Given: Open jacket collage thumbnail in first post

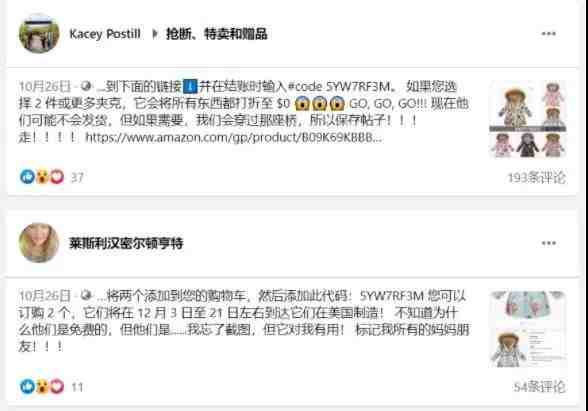Looking at the screenshot, I should tap(528, 119).
